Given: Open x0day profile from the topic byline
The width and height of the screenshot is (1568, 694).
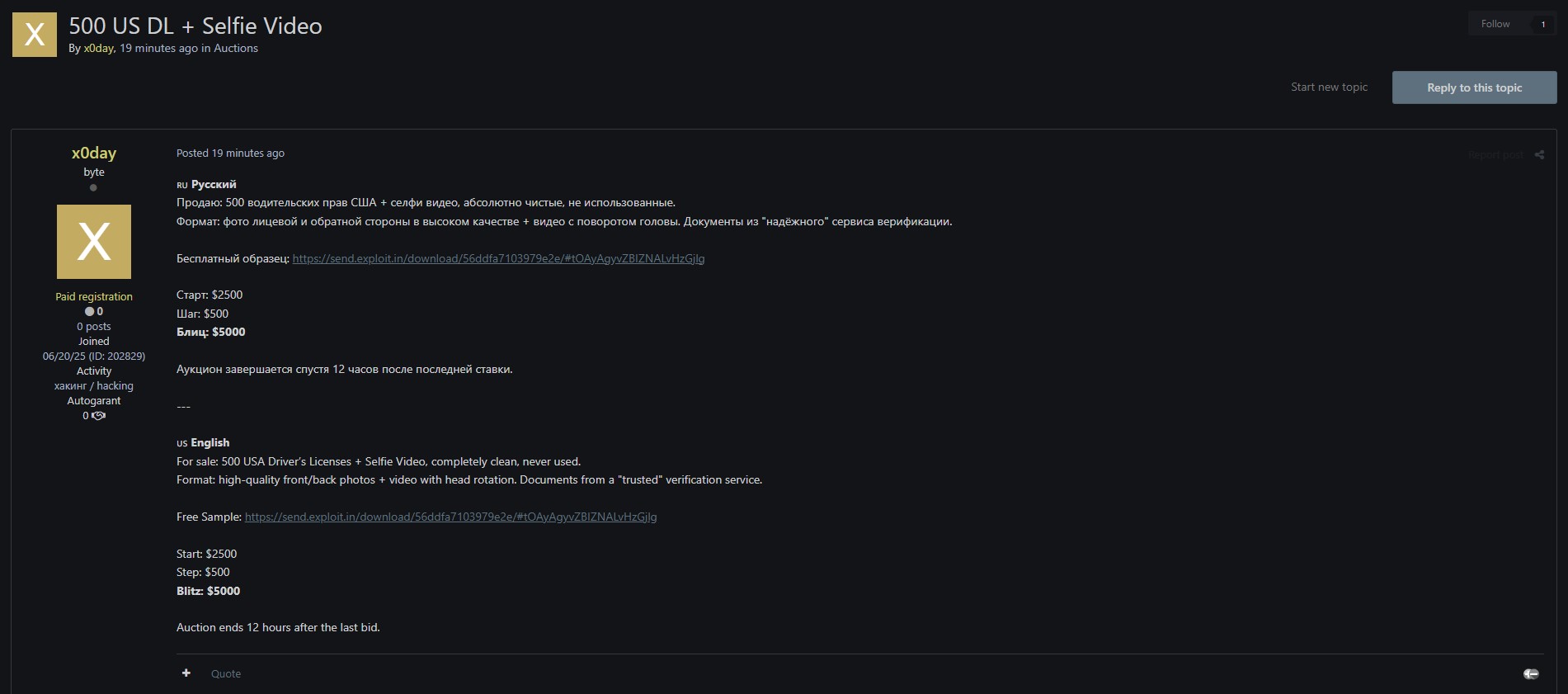Looking at the screenshot, I should point(98,49).
